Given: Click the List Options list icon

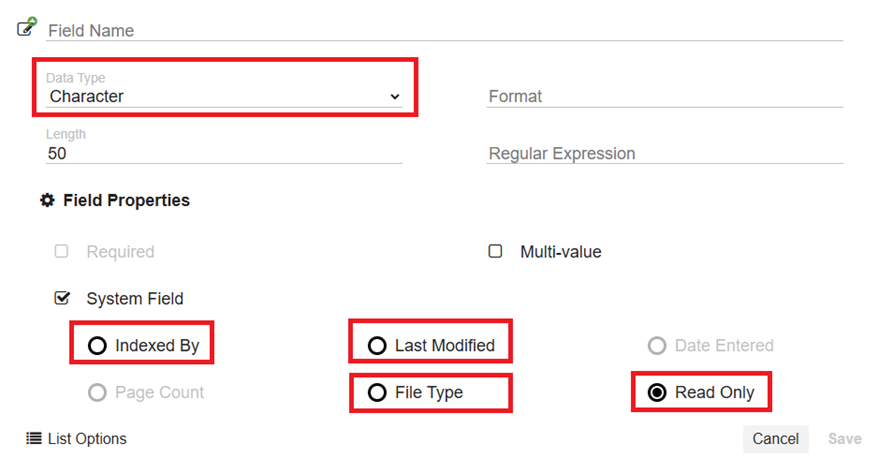Looking at the screenshot, I should coord(34,438).
